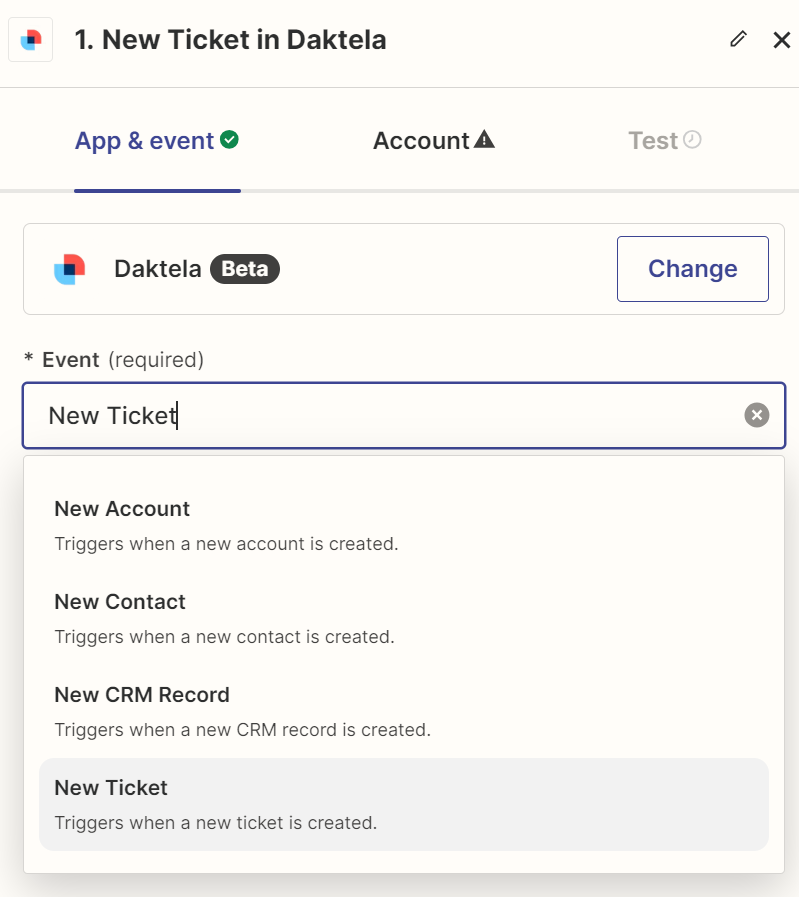Go to the Test tab
799x897 pixels.
(x=653, y=141)
